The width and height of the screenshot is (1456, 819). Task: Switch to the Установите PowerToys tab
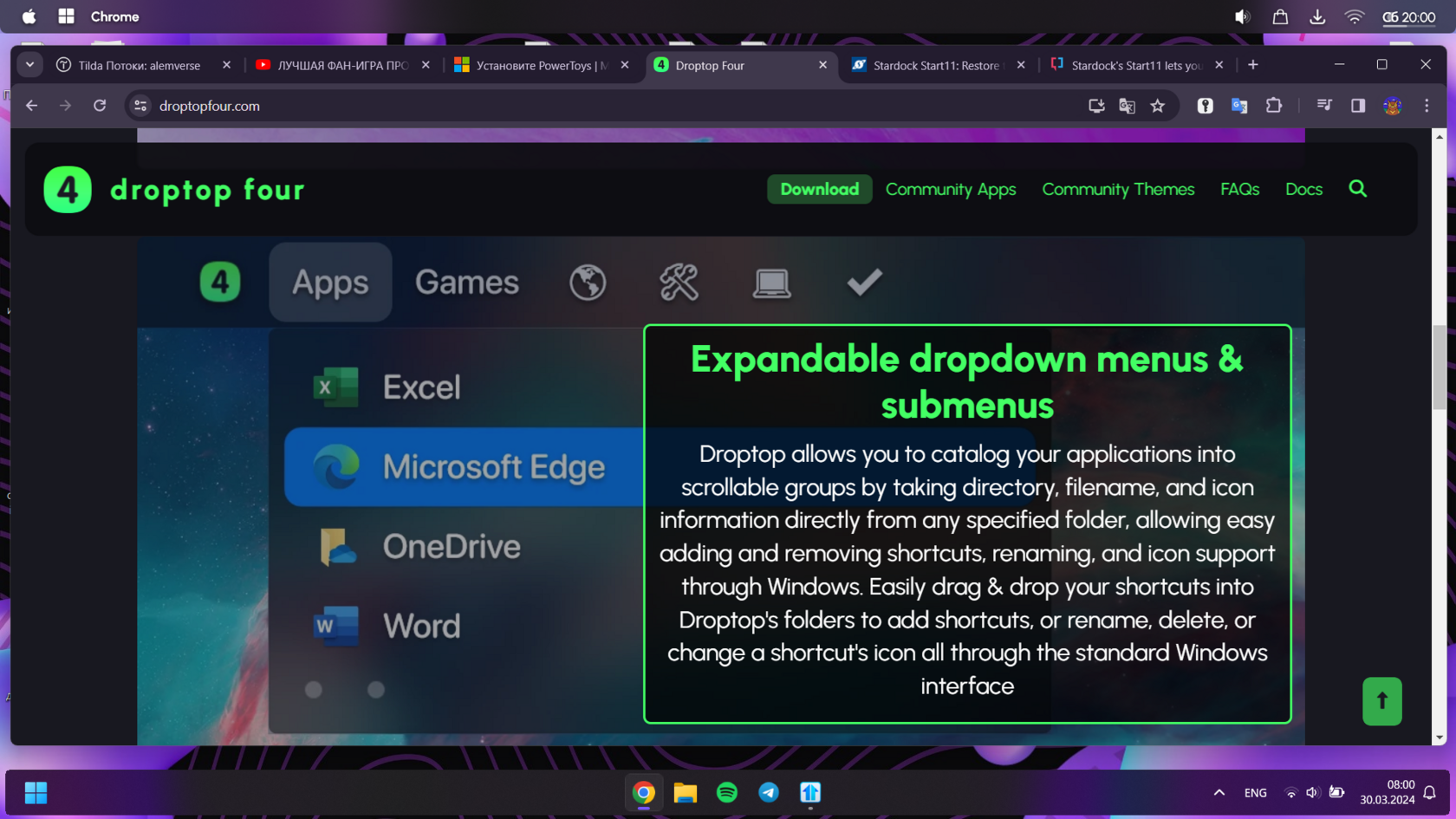[542, 65]
